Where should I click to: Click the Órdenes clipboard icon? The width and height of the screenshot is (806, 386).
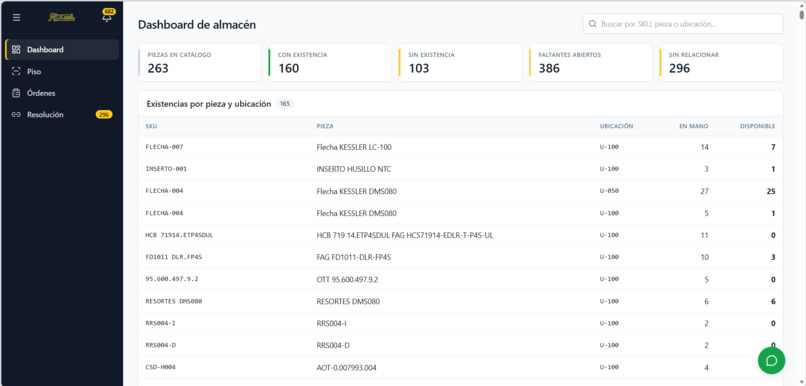coord(16,93)
